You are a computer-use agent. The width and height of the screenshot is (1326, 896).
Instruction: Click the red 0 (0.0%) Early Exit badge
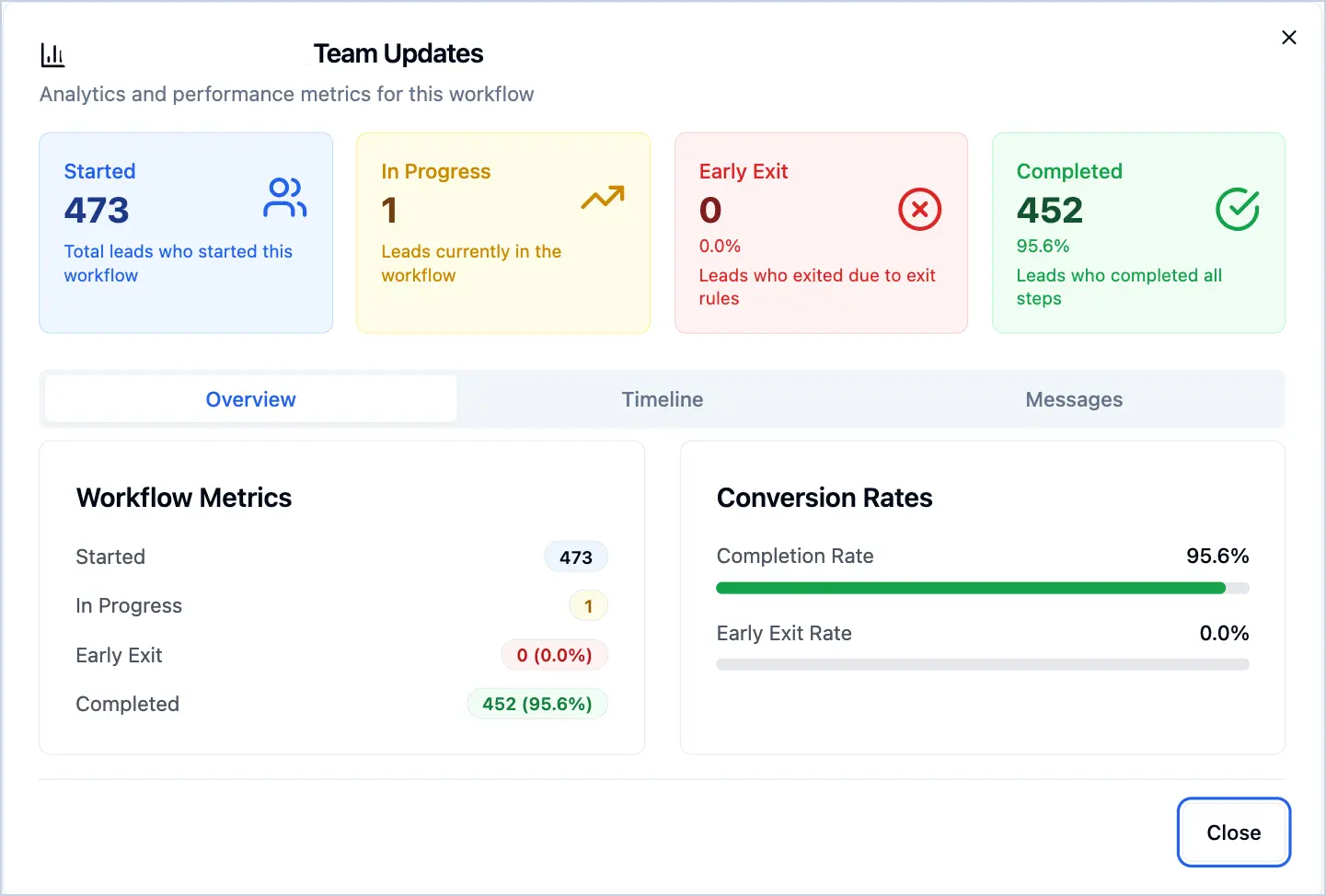554,655
